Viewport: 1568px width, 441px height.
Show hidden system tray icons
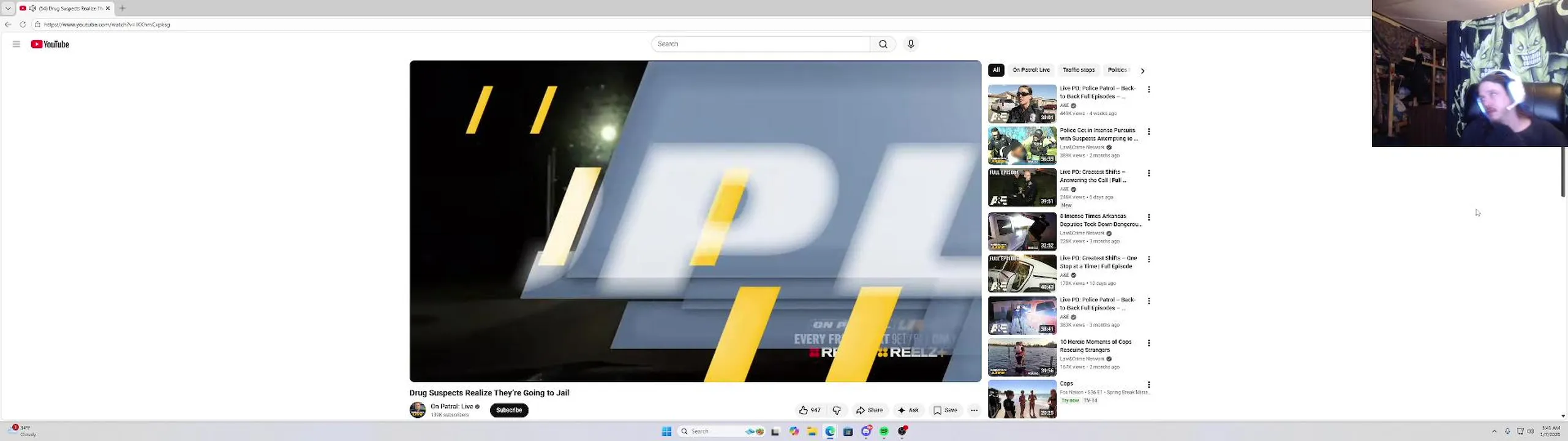[x=1494, y=432]
